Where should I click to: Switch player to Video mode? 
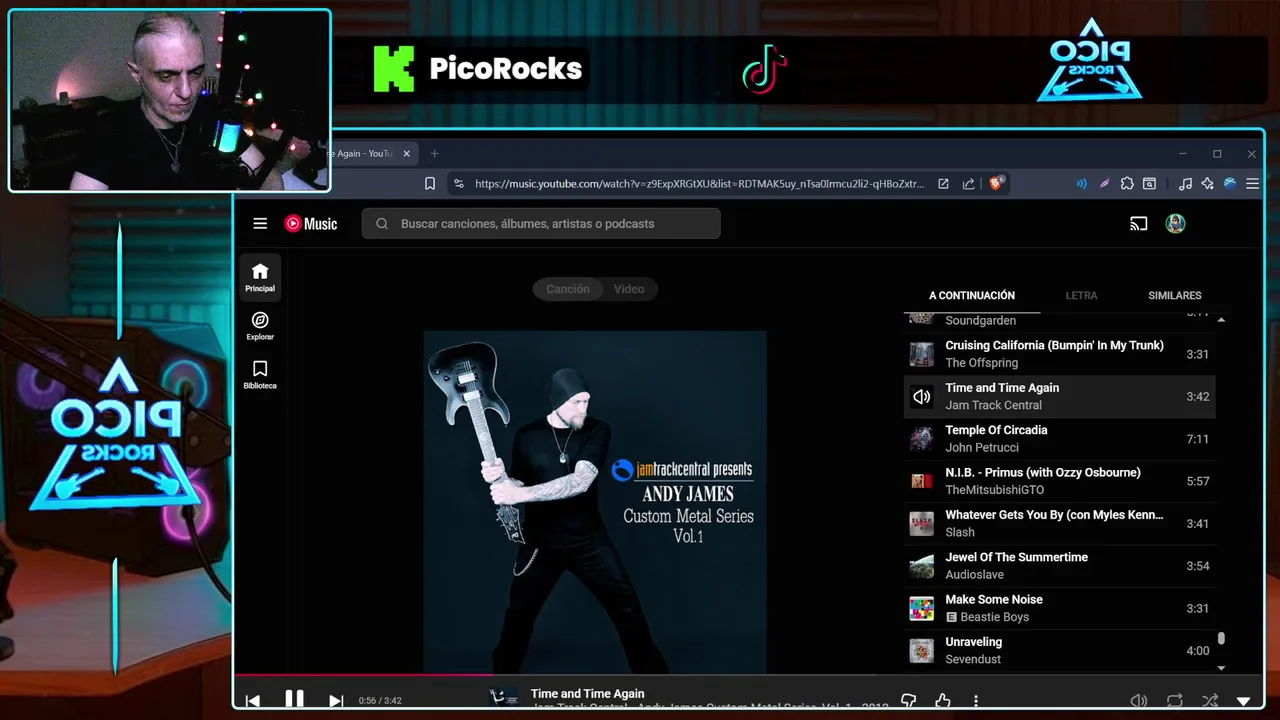pos(629,289)
